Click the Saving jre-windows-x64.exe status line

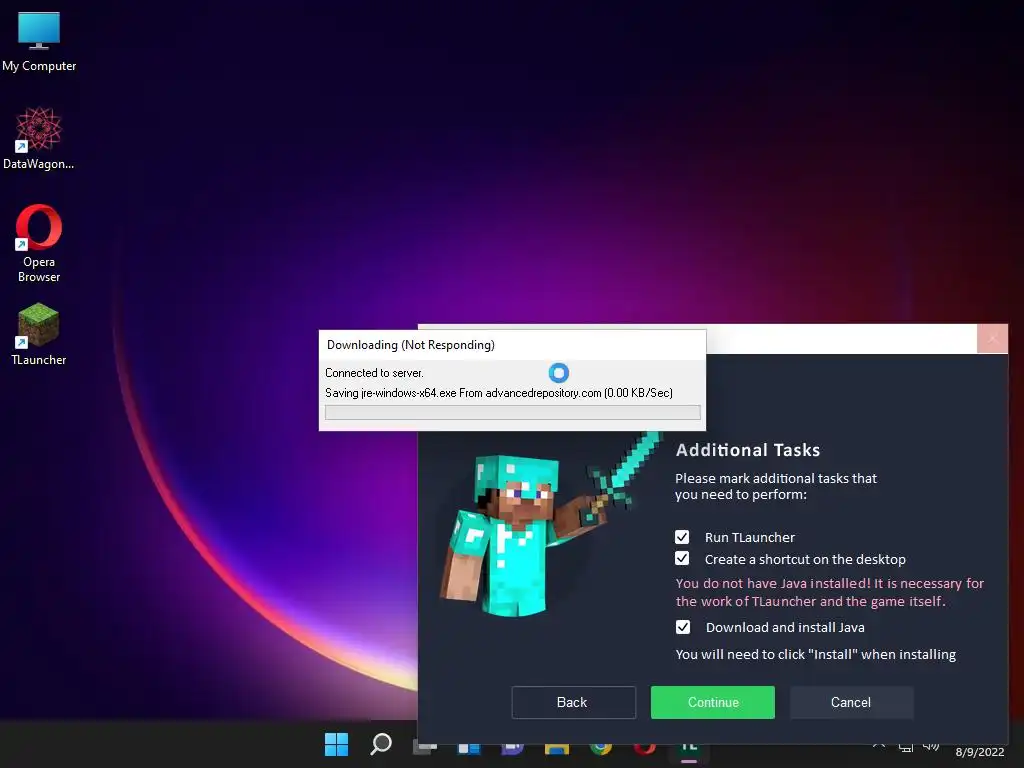(499, 392)
